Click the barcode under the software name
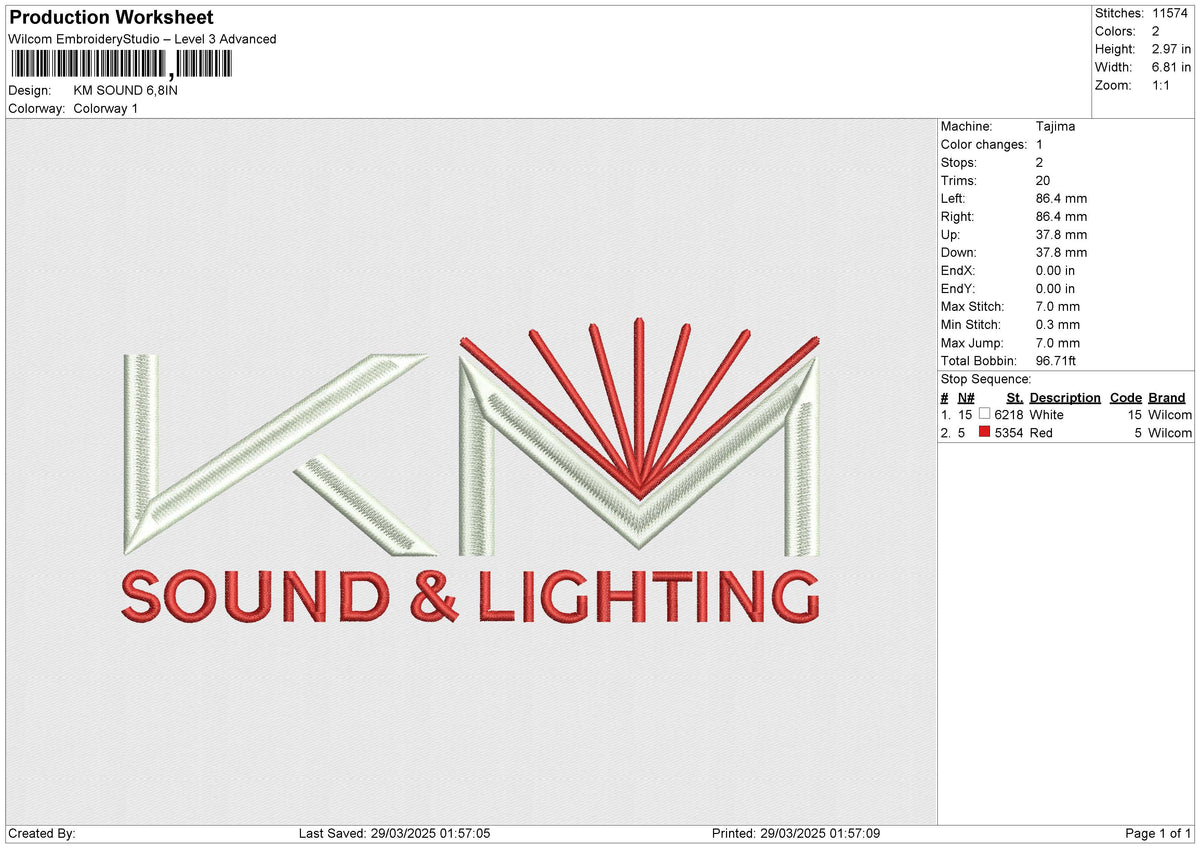This screenshot has width=1200, height=848. point(121,65)
